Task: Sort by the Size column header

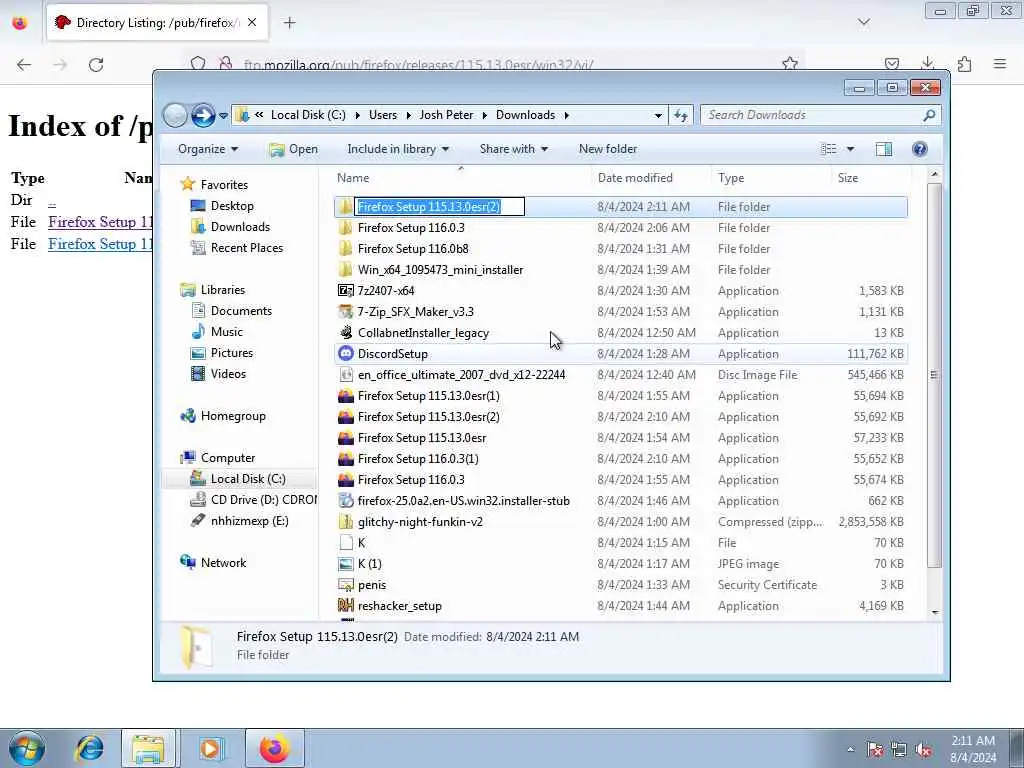Action: [871, 178]
